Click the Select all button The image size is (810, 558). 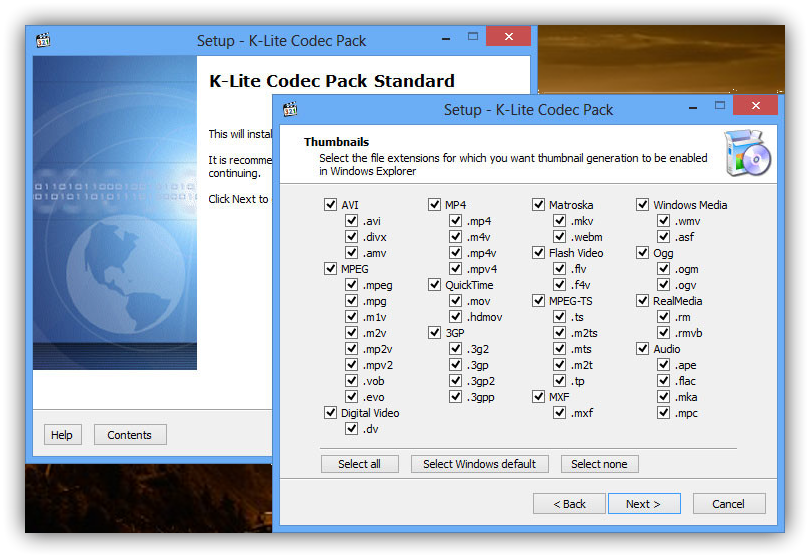coord(360,464)
